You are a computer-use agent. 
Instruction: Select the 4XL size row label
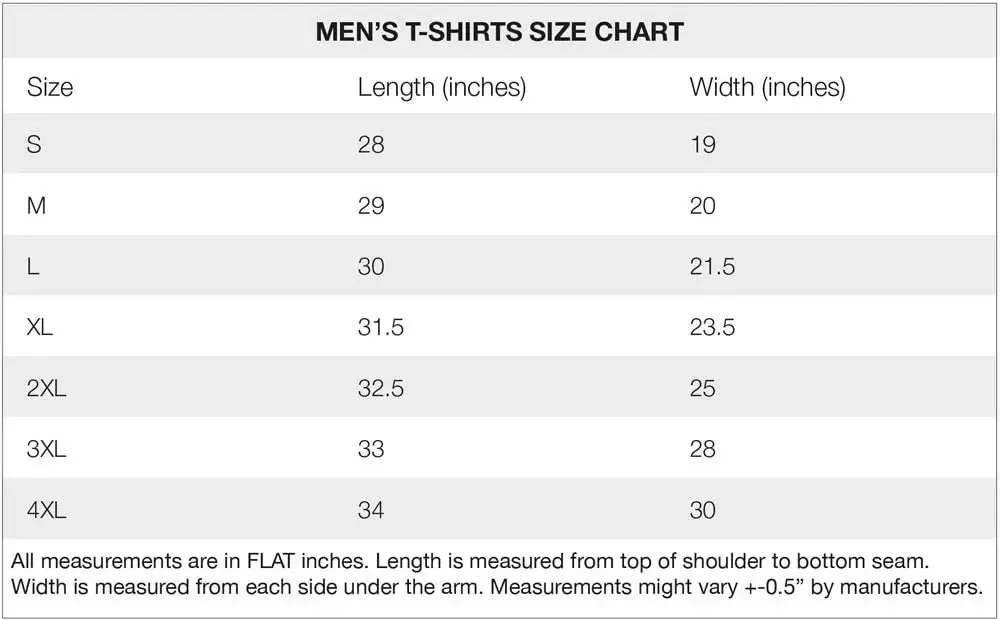[x=46, y=511]
